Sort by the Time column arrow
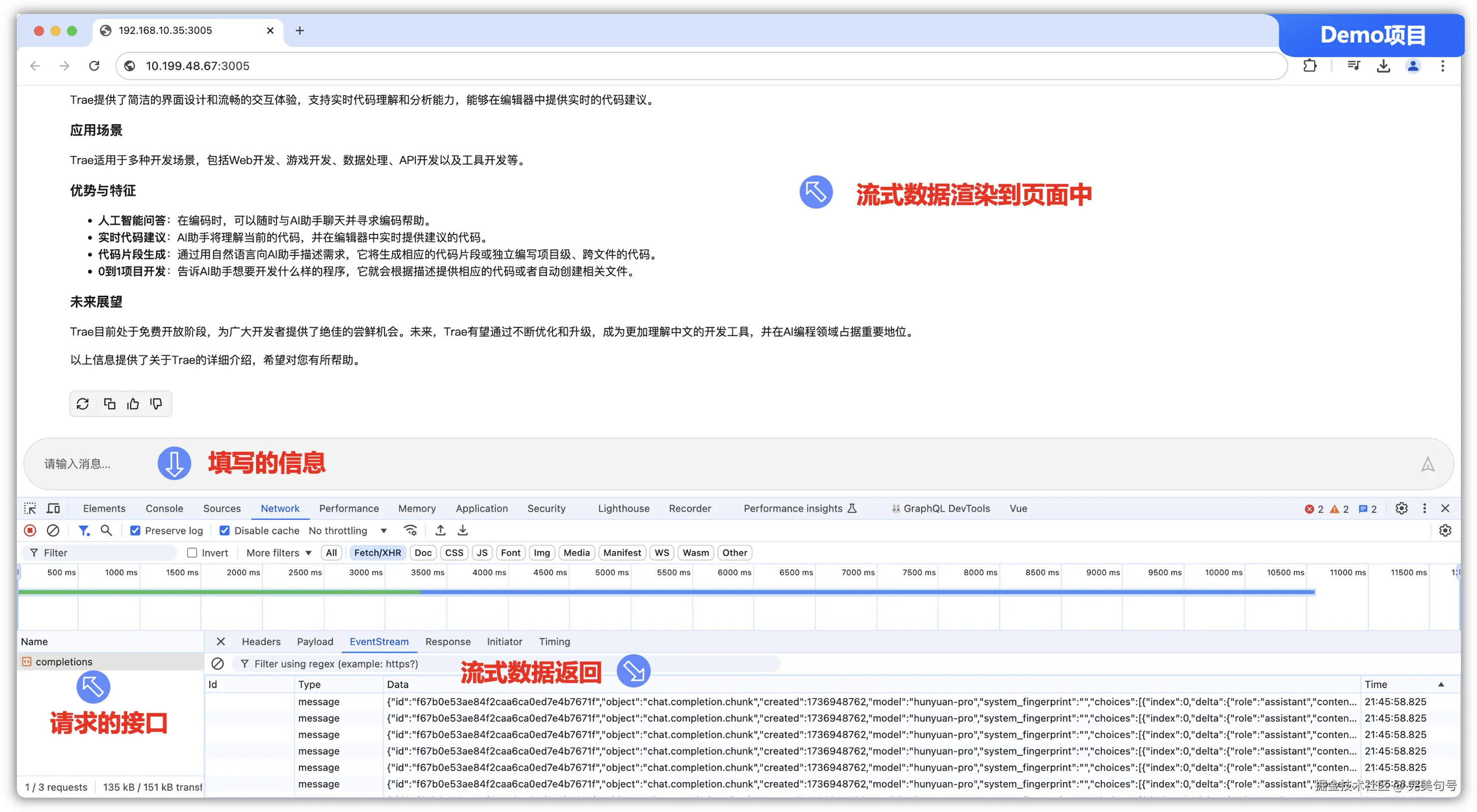The width and height of the screenshot is (1477, 812). coord(1441,684)
